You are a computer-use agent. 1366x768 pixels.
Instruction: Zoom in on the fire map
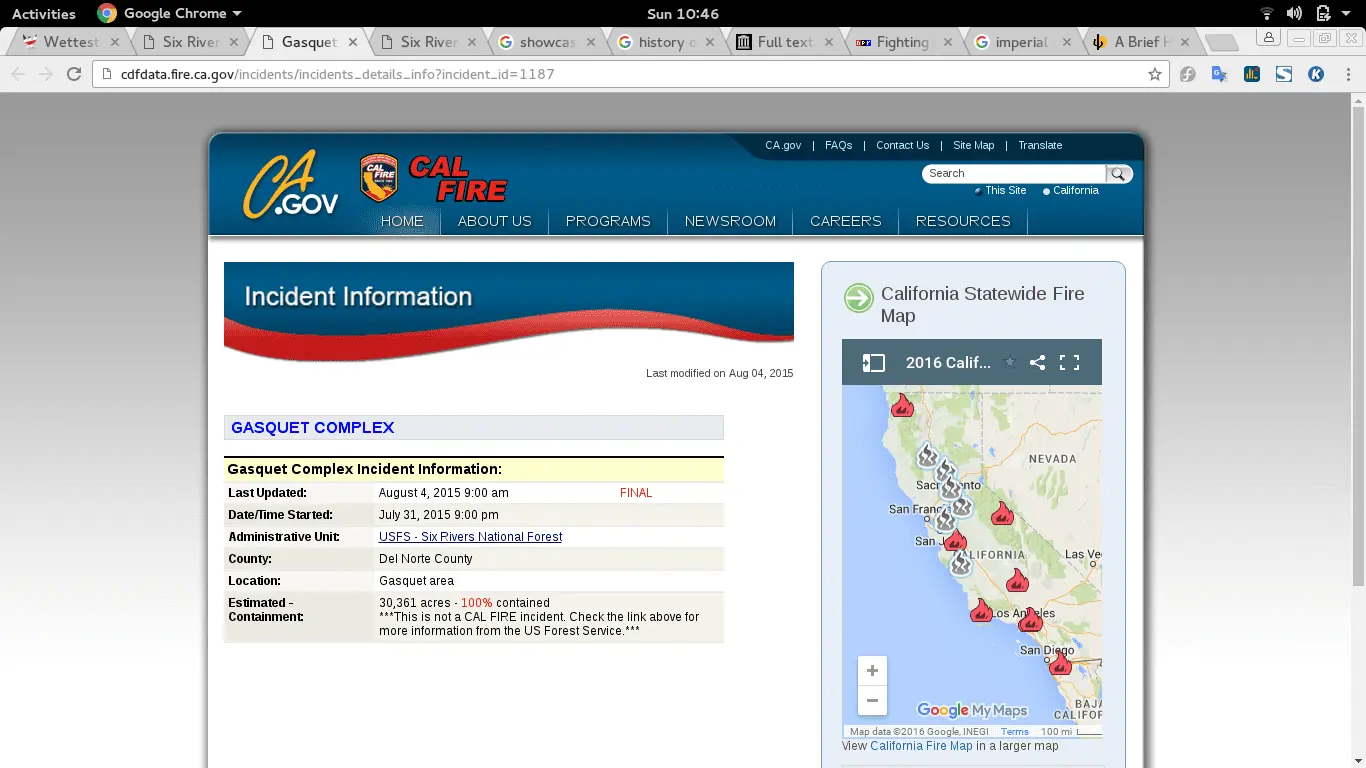(872, 671)
